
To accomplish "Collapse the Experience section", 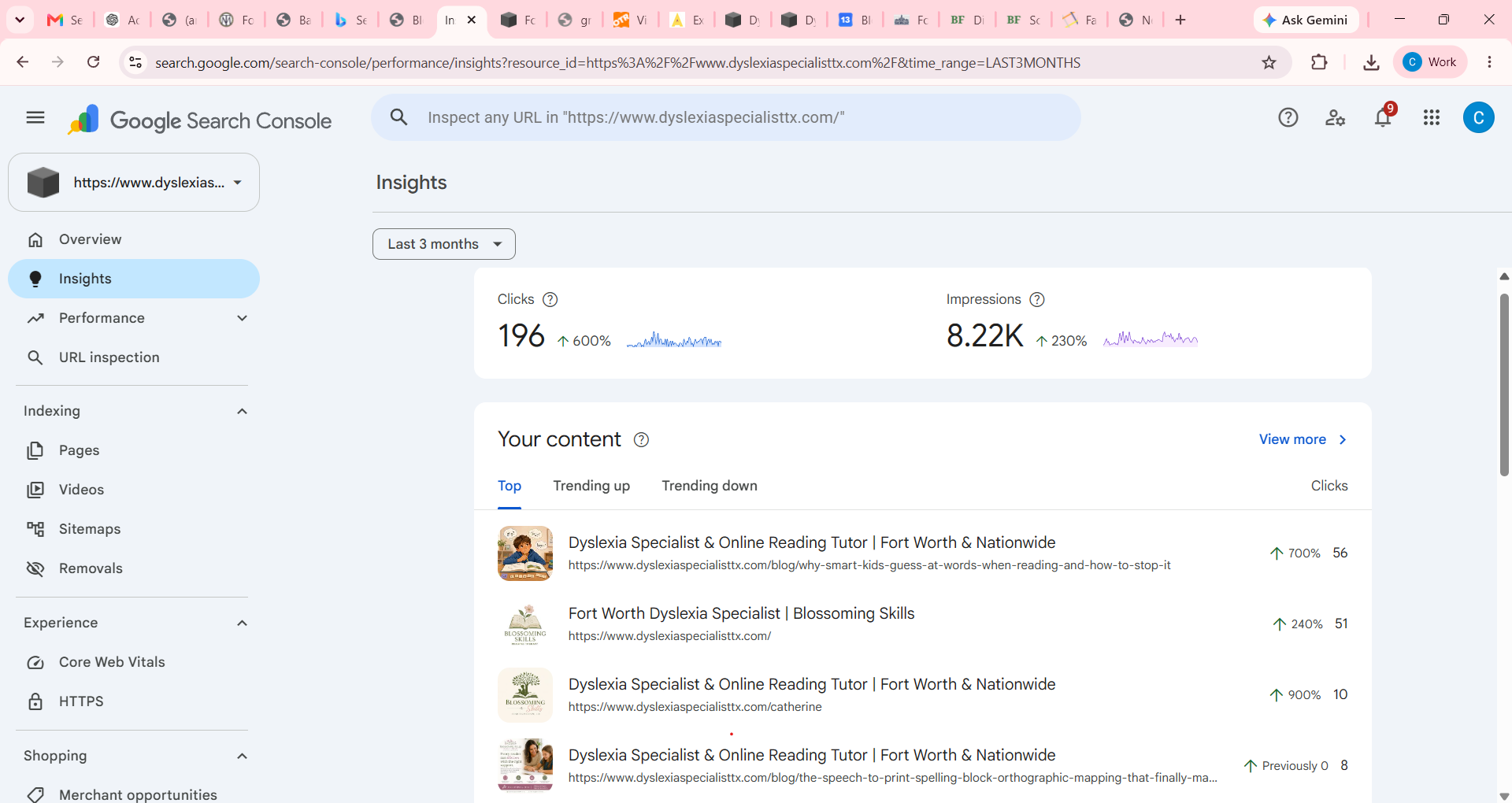I will [x=243, y=623].
